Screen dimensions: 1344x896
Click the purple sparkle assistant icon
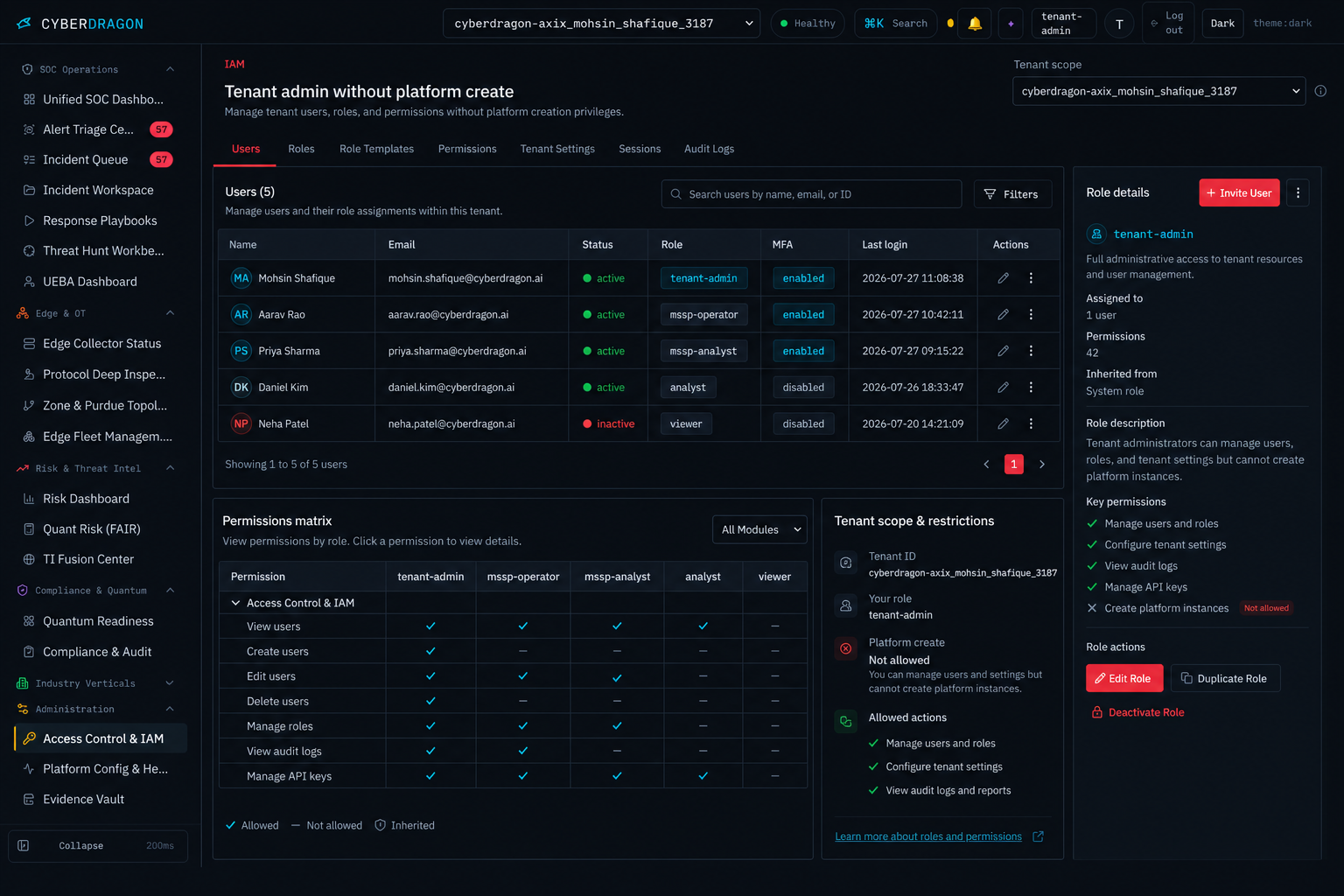pos(1011,24)
